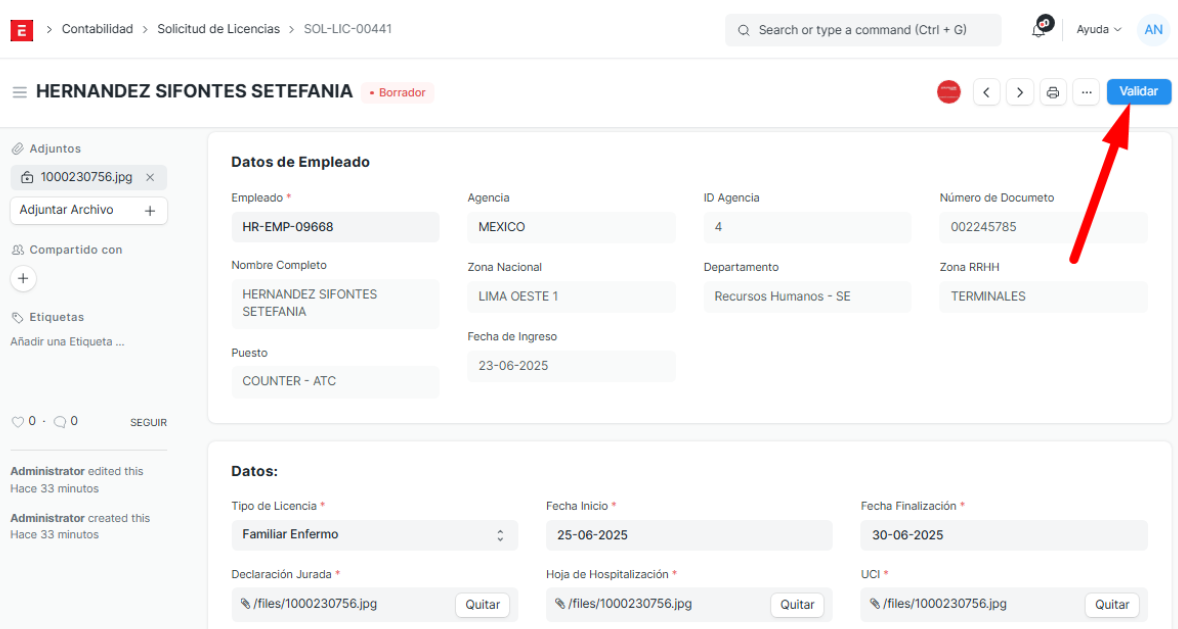Click the red home logo icon

coord(21,30)
